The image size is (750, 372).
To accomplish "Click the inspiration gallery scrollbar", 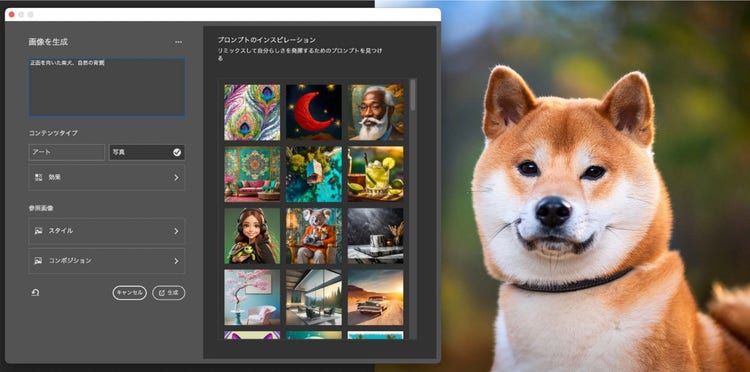I will (412, 96).
